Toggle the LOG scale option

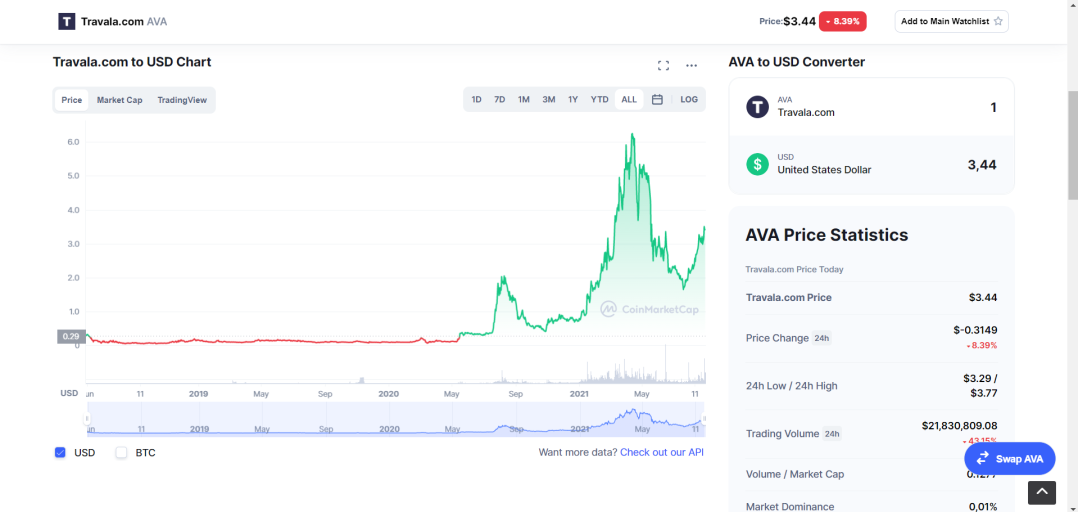(689, 100)
